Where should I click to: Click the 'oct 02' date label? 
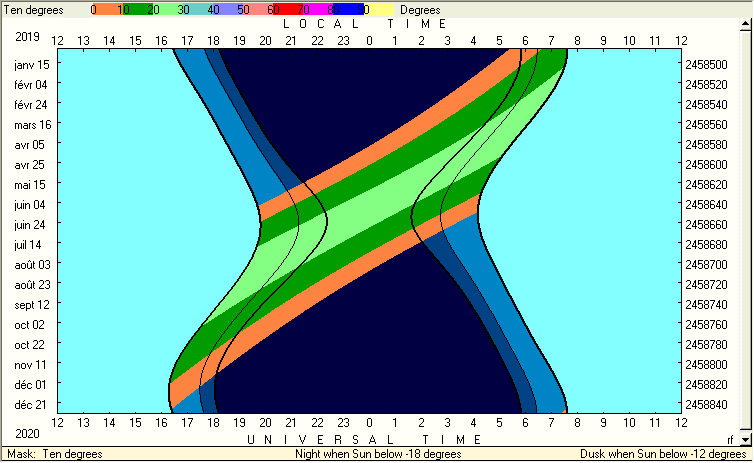point(29,325)
